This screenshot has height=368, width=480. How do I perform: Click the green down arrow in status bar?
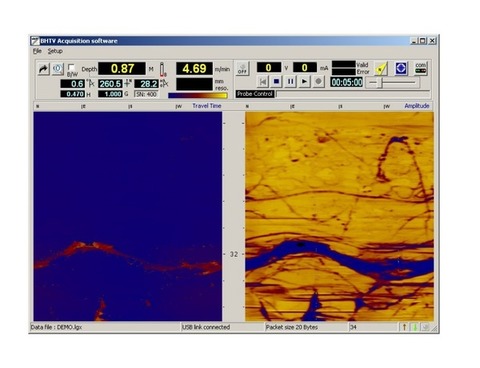tap(415, 327)
